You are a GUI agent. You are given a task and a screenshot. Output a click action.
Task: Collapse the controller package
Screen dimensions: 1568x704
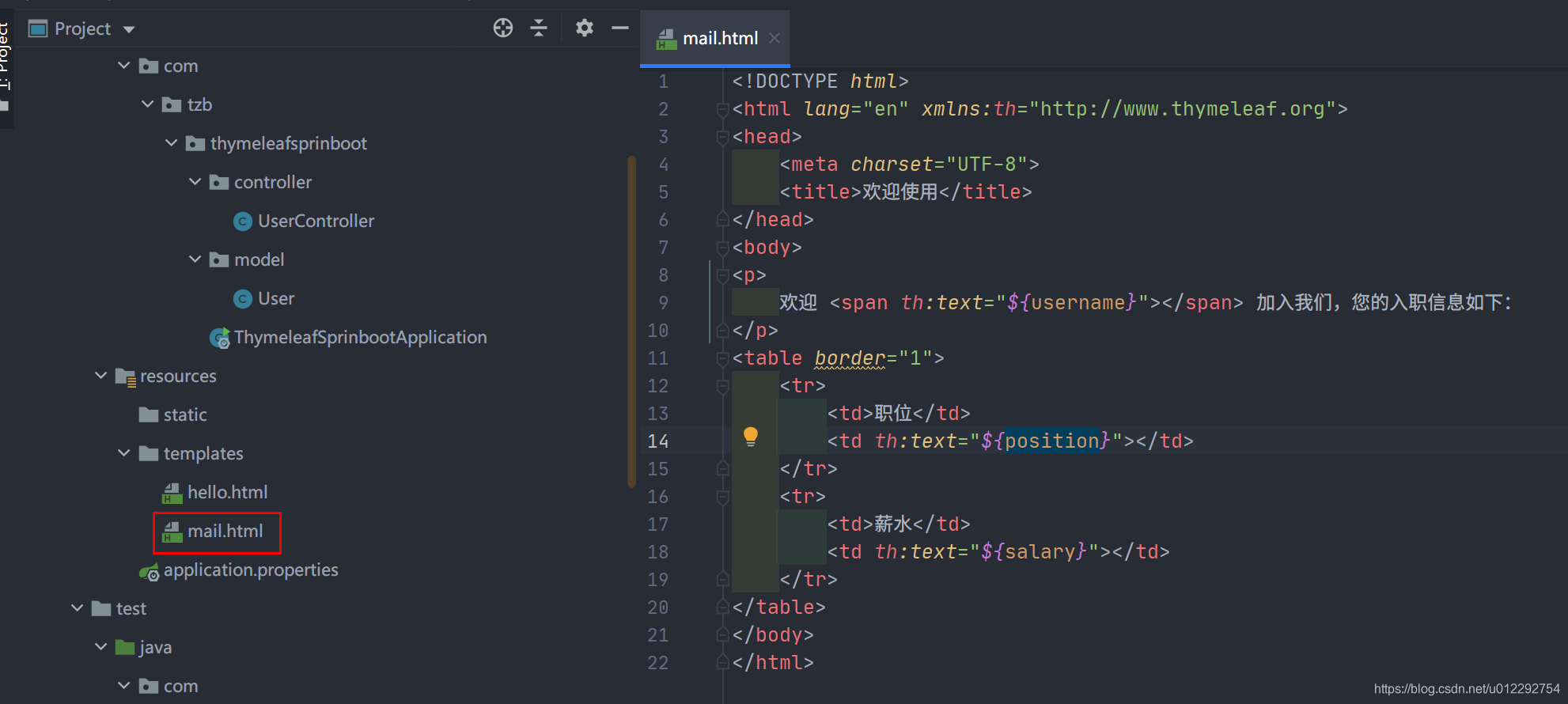click(195, 182)
